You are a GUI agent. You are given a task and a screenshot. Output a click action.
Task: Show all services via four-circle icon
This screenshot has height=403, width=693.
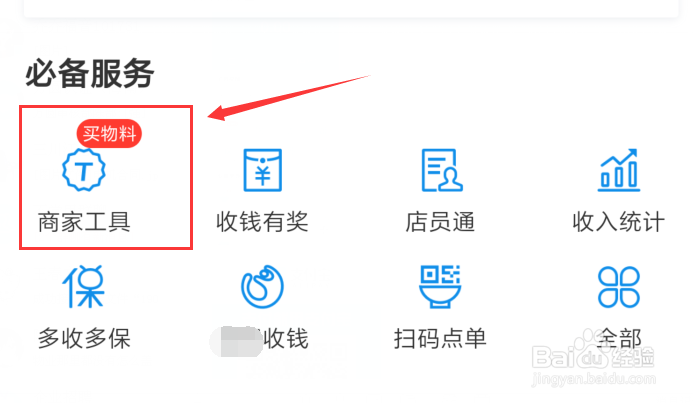pos(619,287)
